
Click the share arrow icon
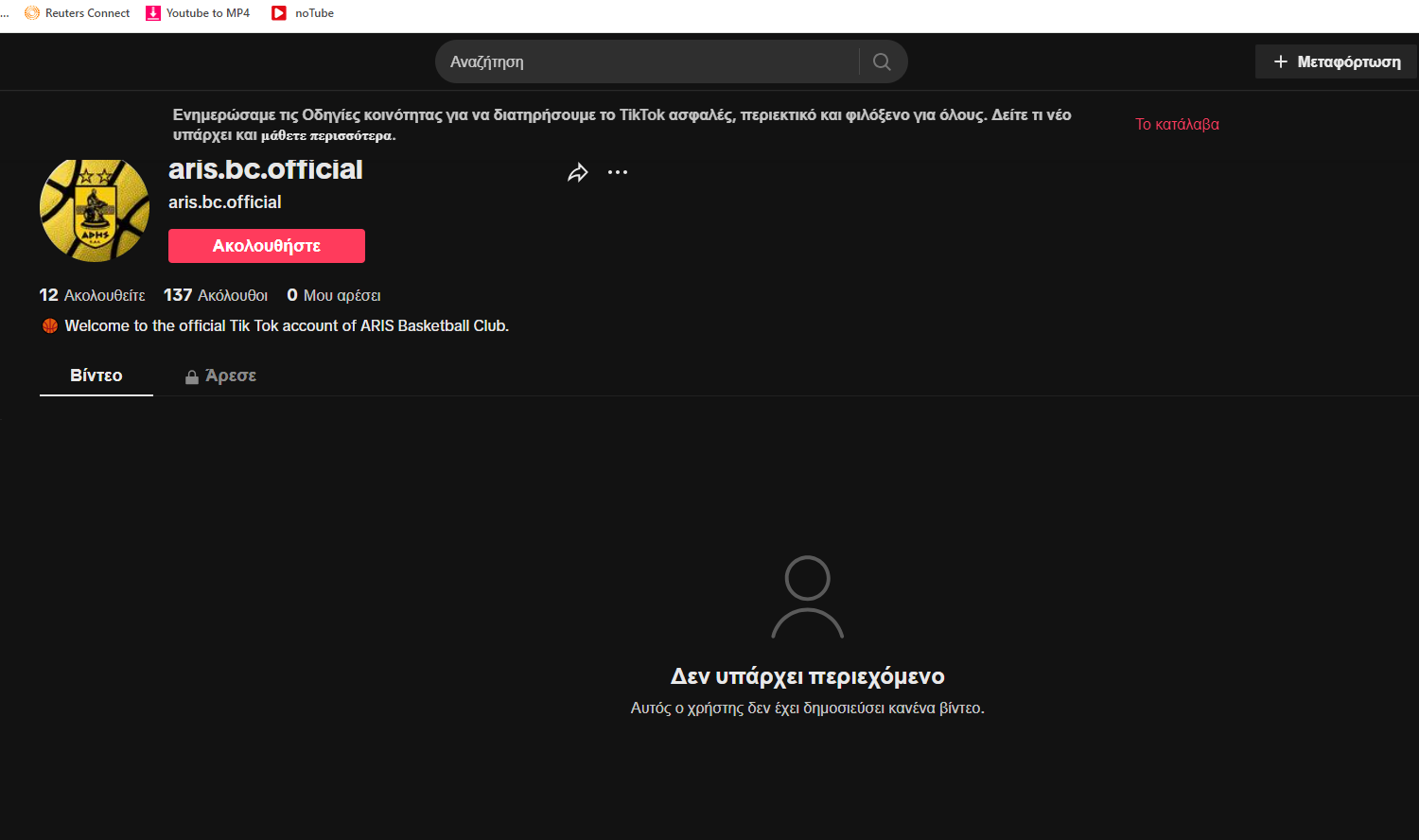point(578,172)
